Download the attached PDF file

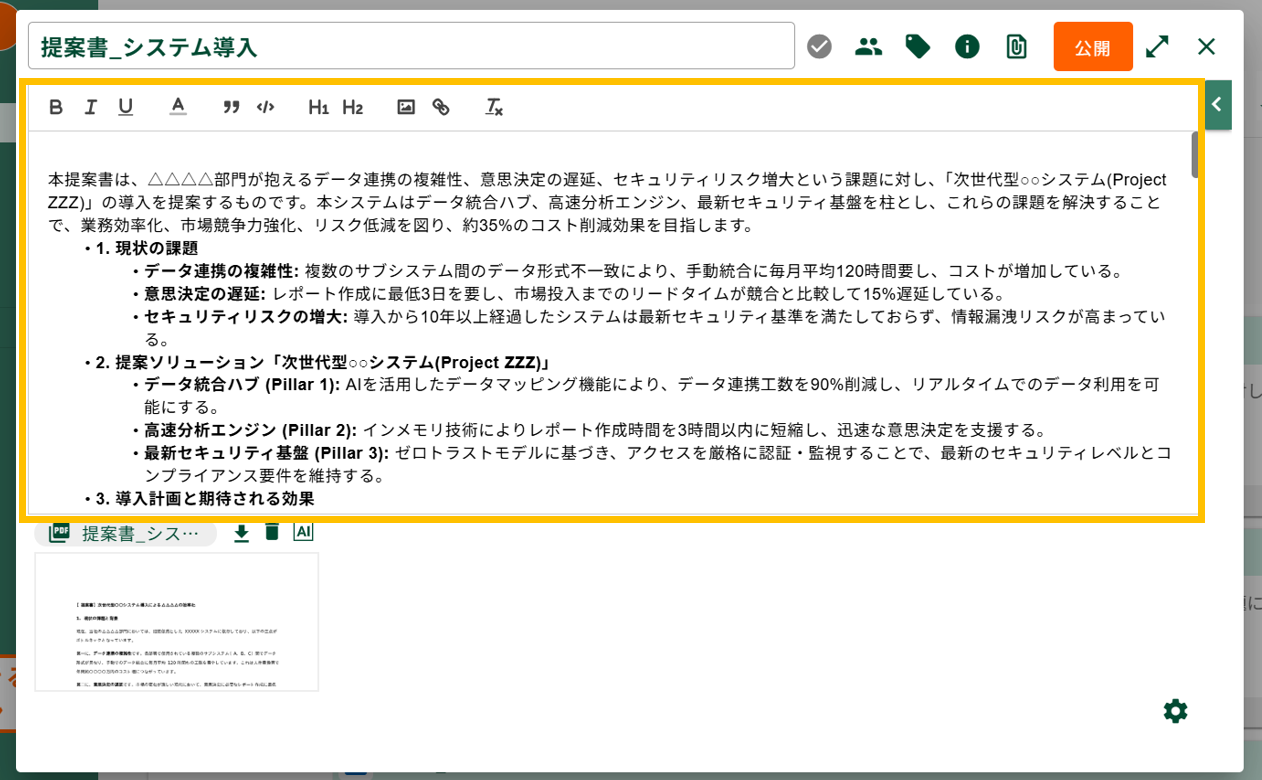(241, 533)
